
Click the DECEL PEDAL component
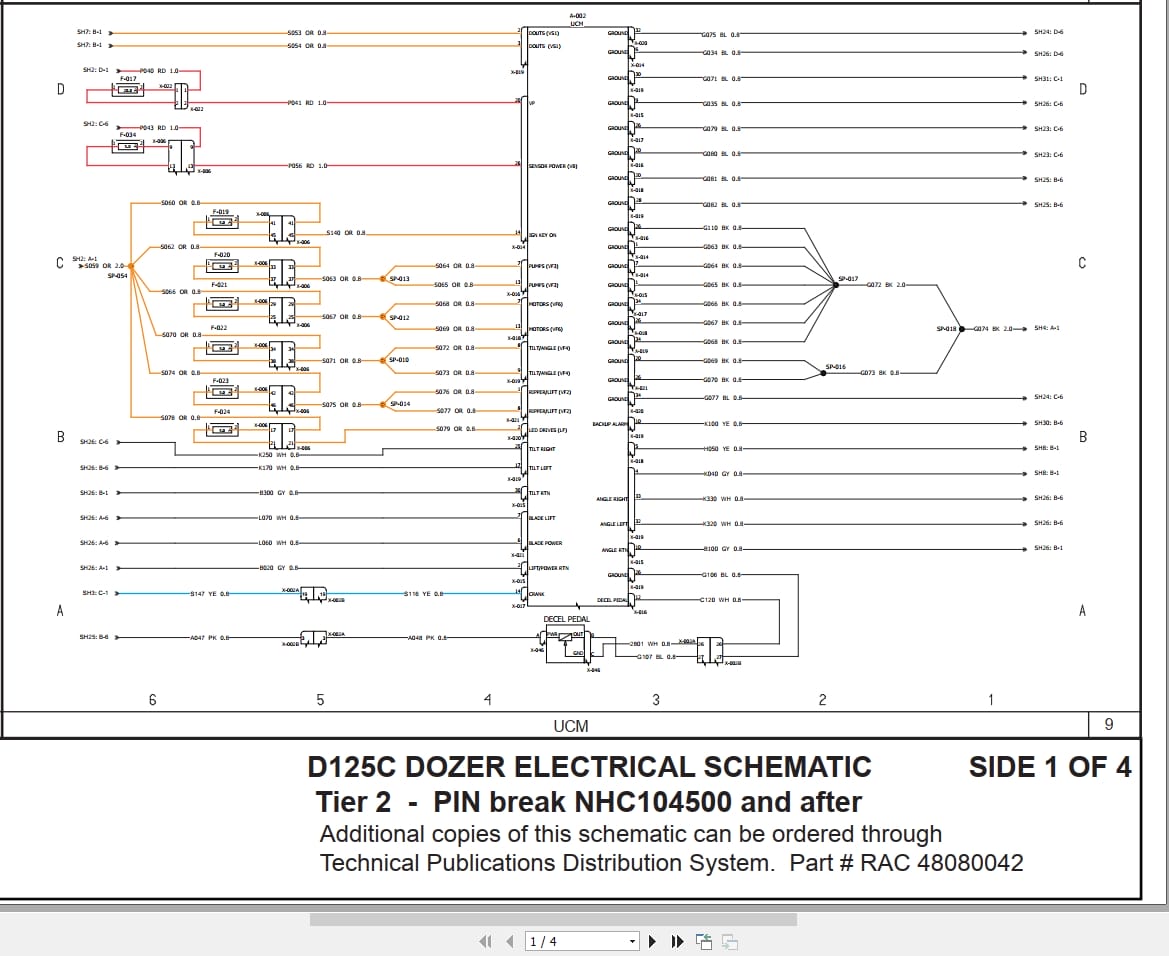click(566, 645)
